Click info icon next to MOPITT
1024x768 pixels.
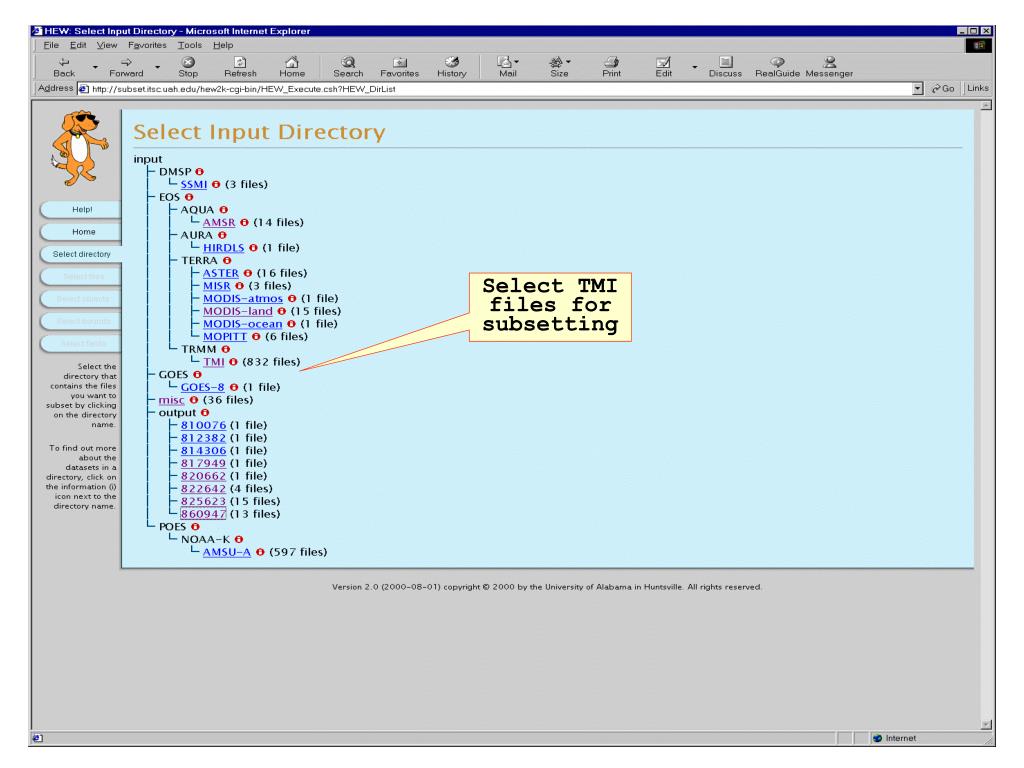(256, 337)
